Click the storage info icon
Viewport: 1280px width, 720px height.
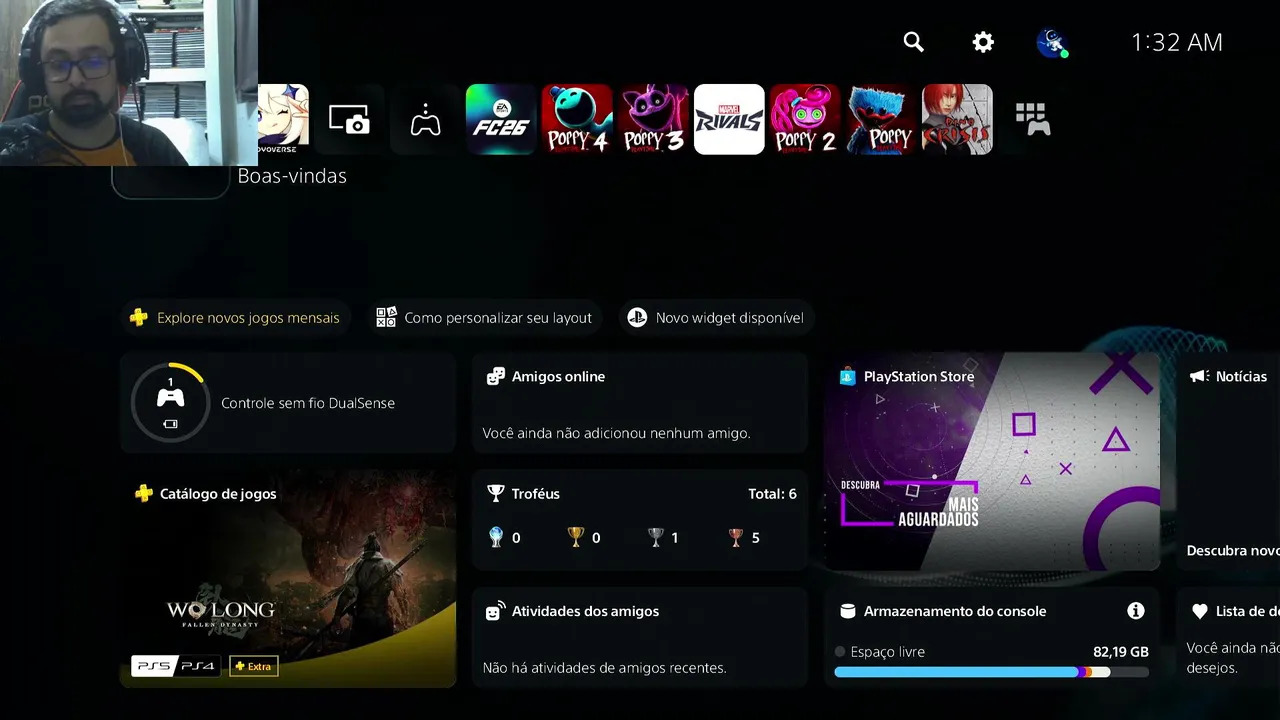coord(1135,611)
